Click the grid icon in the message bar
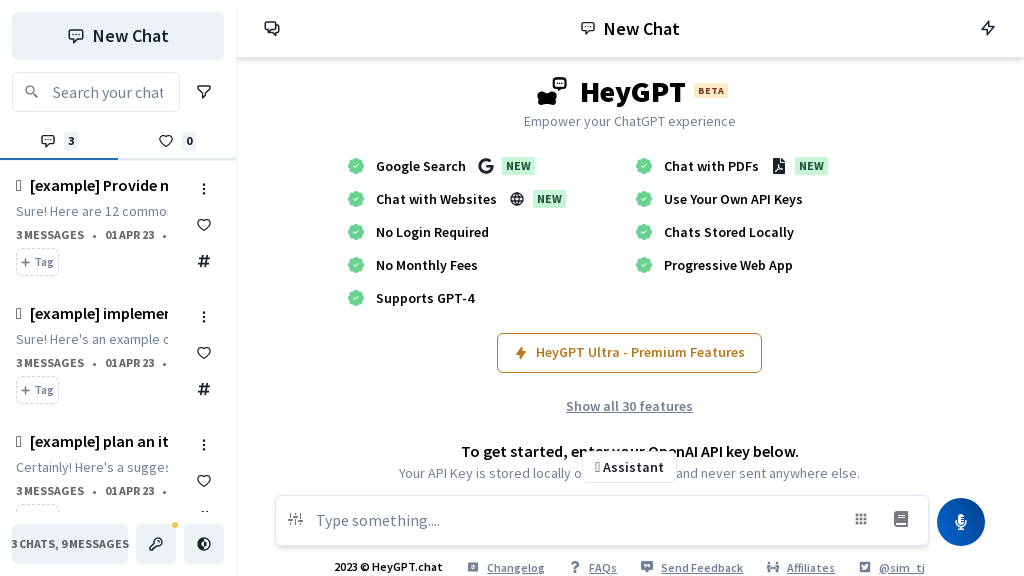Screen dimensions: 1024x576 (861, 519)
